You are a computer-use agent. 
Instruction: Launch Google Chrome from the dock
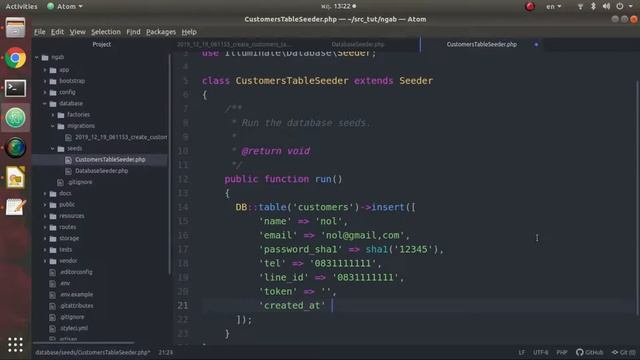pyautogui.click(x=16, y=58)
